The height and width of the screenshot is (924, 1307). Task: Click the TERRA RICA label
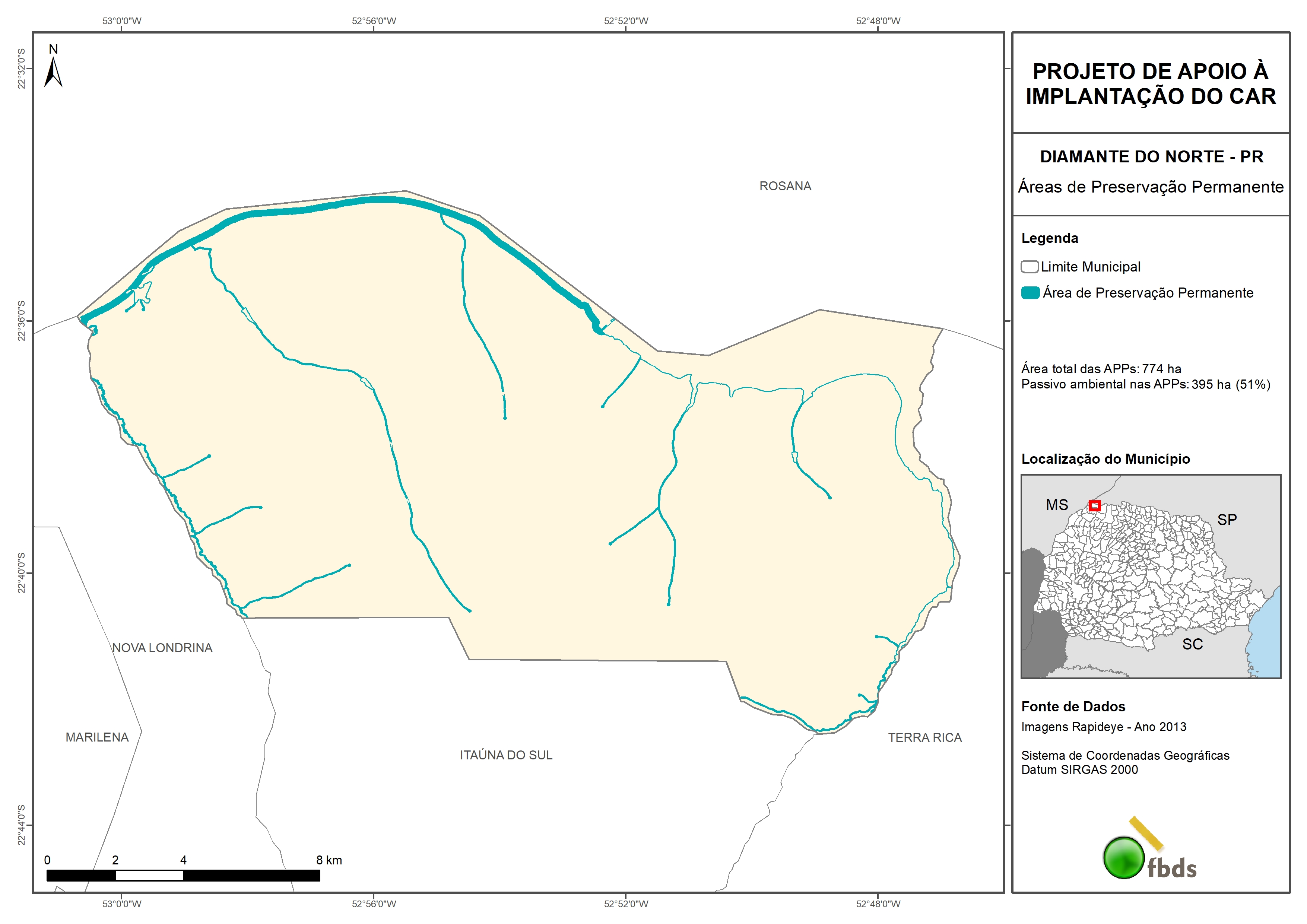(924, 738)
